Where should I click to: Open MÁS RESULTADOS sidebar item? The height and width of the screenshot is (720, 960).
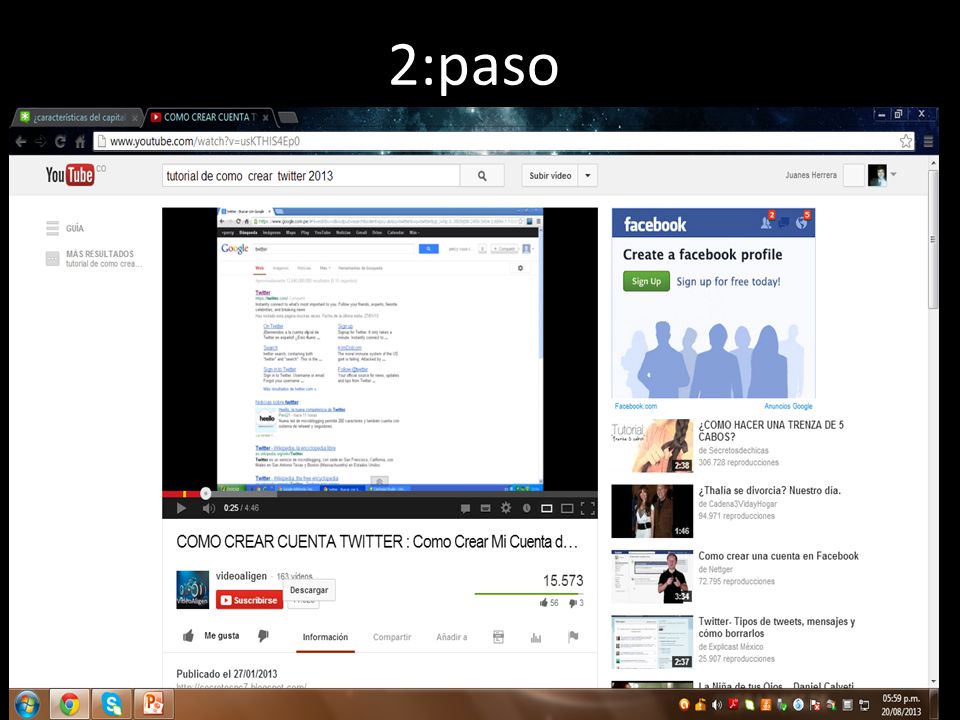coord(94,258)
